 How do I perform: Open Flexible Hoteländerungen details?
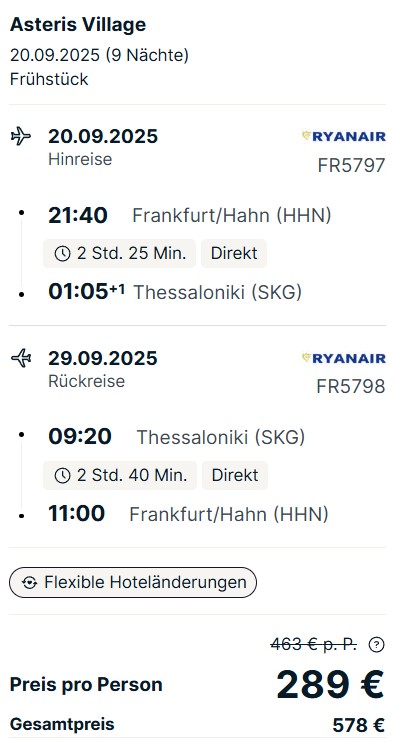click(133, 582)
